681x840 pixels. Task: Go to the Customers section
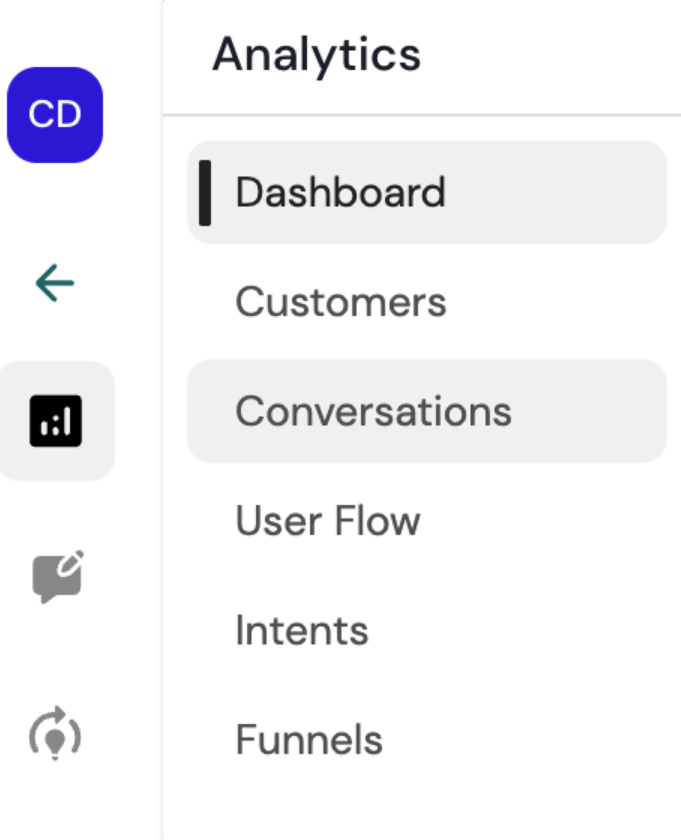(x=340, y=302)
